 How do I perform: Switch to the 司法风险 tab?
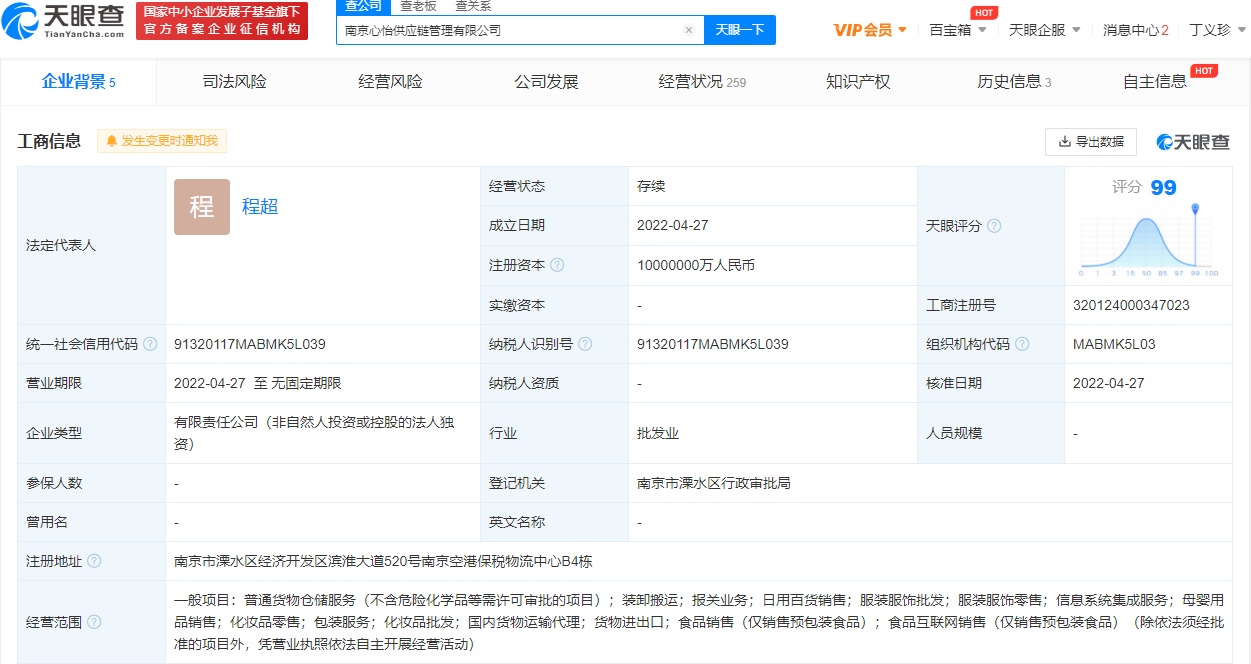[234, 82]
